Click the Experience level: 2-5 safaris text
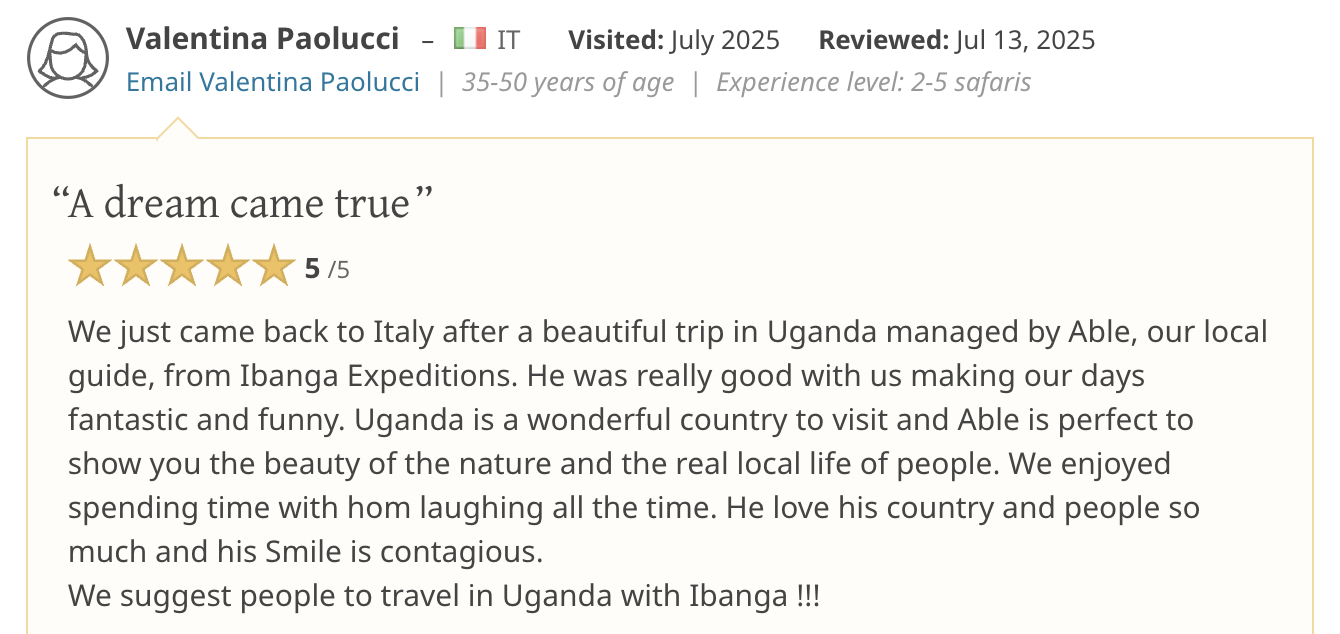Screen dimensions: 1340x634 point(873,82)
